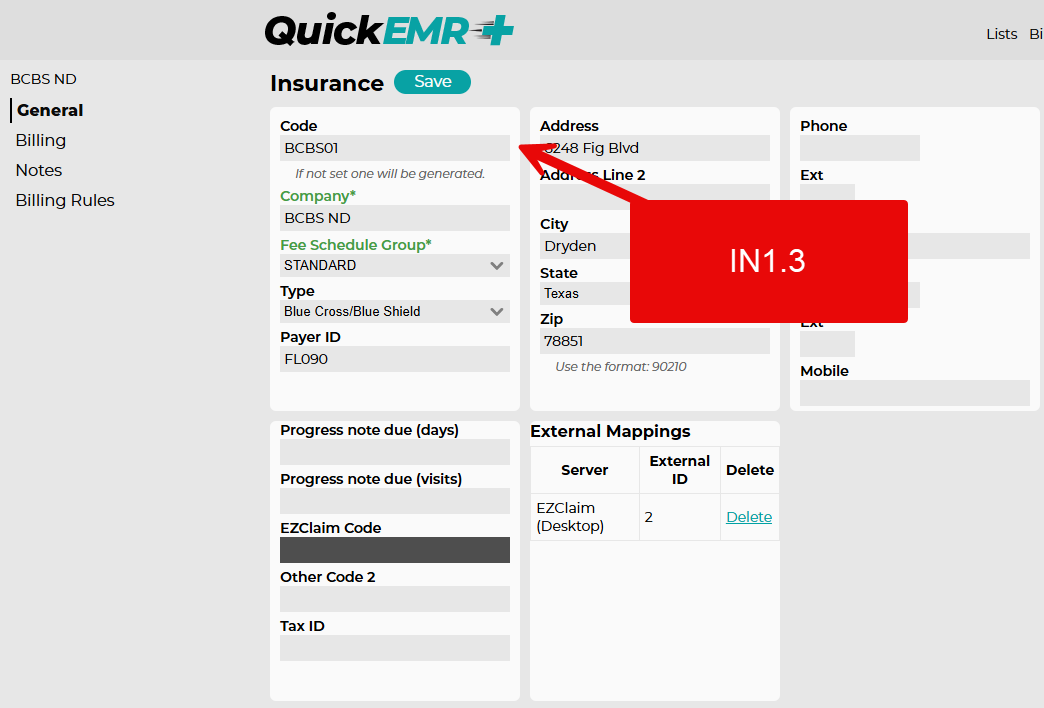Click the Payer ID field FL090
The height and width of the screenshot is (708, 1044).
(395, 359)
